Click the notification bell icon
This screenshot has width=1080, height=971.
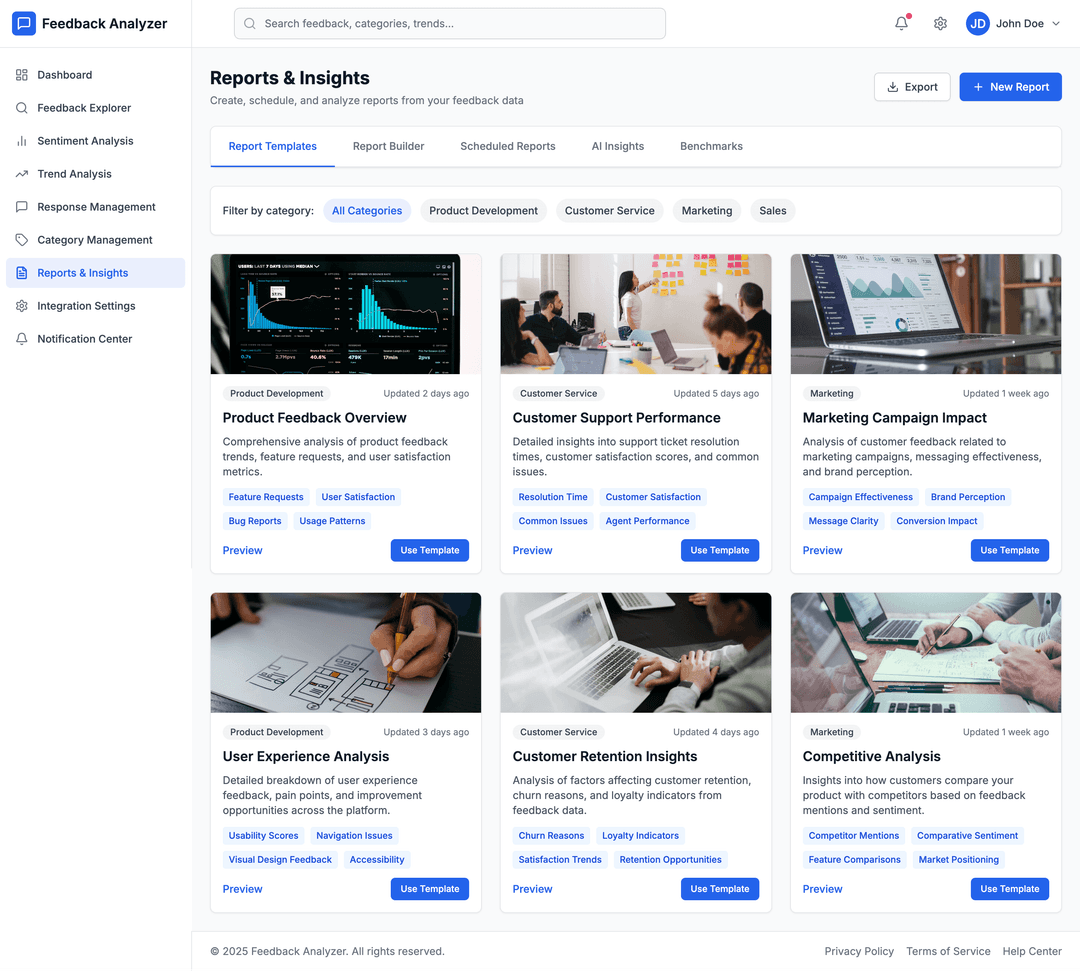901,24
